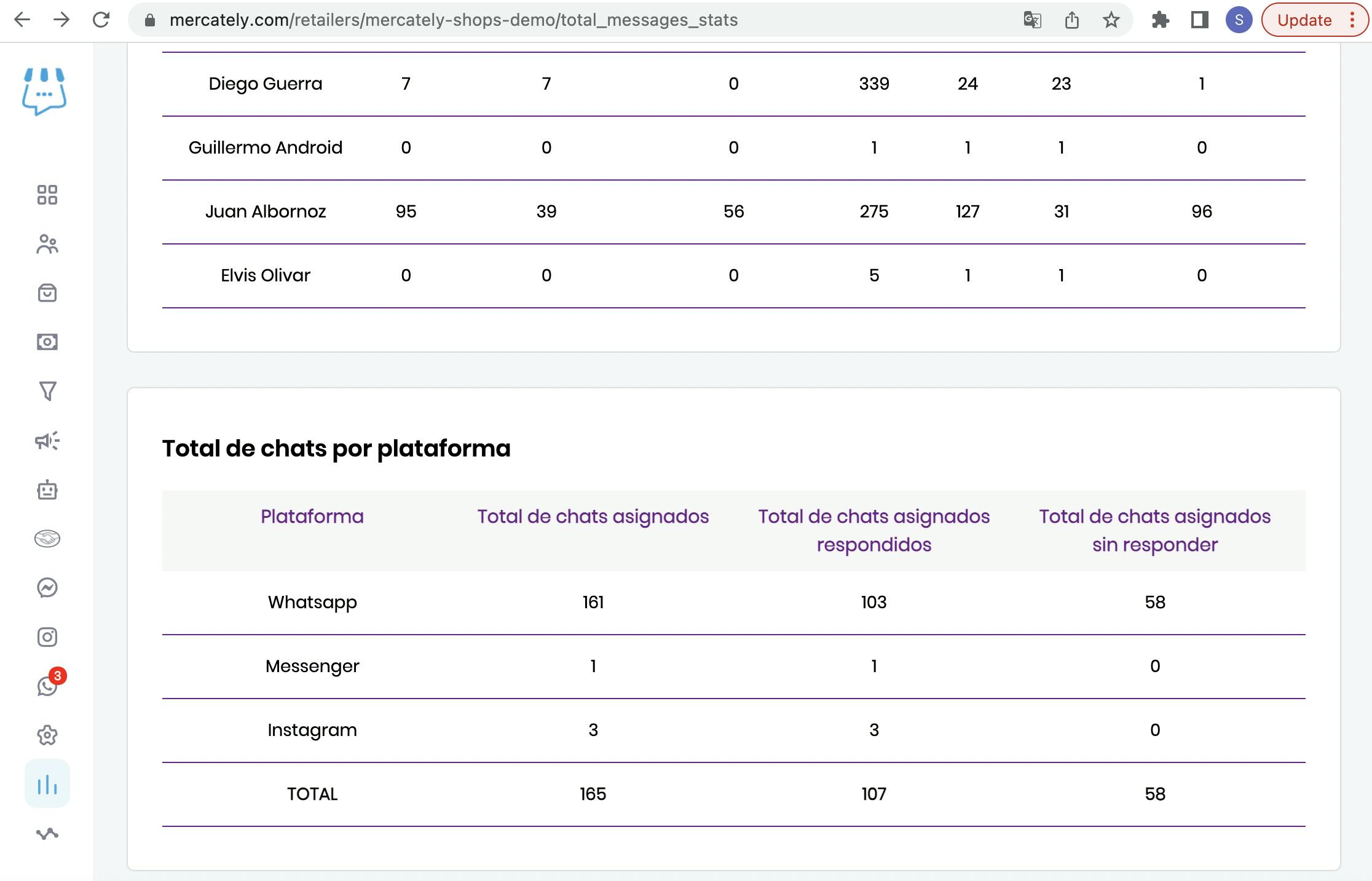Image resolution: width=1372 pixels, height=881 pixels.
Task: Click agent name Guillermo Android
Action: pos(266,147)
